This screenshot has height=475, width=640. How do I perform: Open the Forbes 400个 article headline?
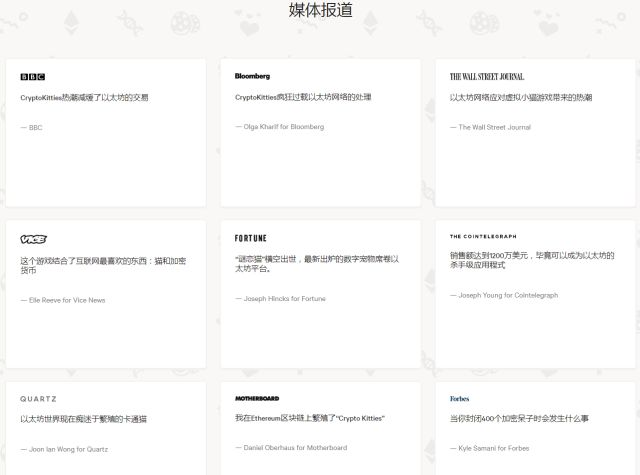point(519,419)
